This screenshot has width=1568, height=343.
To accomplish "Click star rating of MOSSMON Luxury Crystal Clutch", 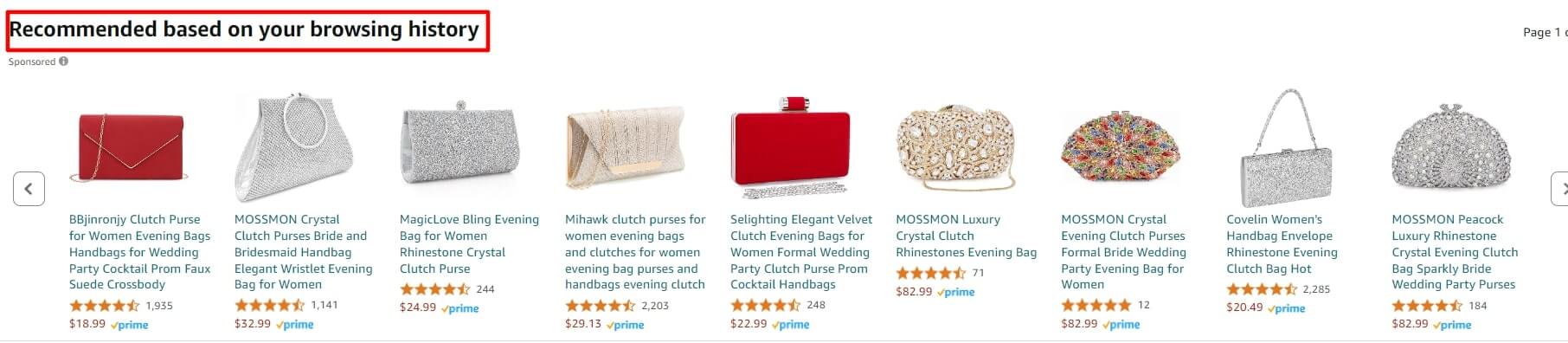I will pos(931,273).
